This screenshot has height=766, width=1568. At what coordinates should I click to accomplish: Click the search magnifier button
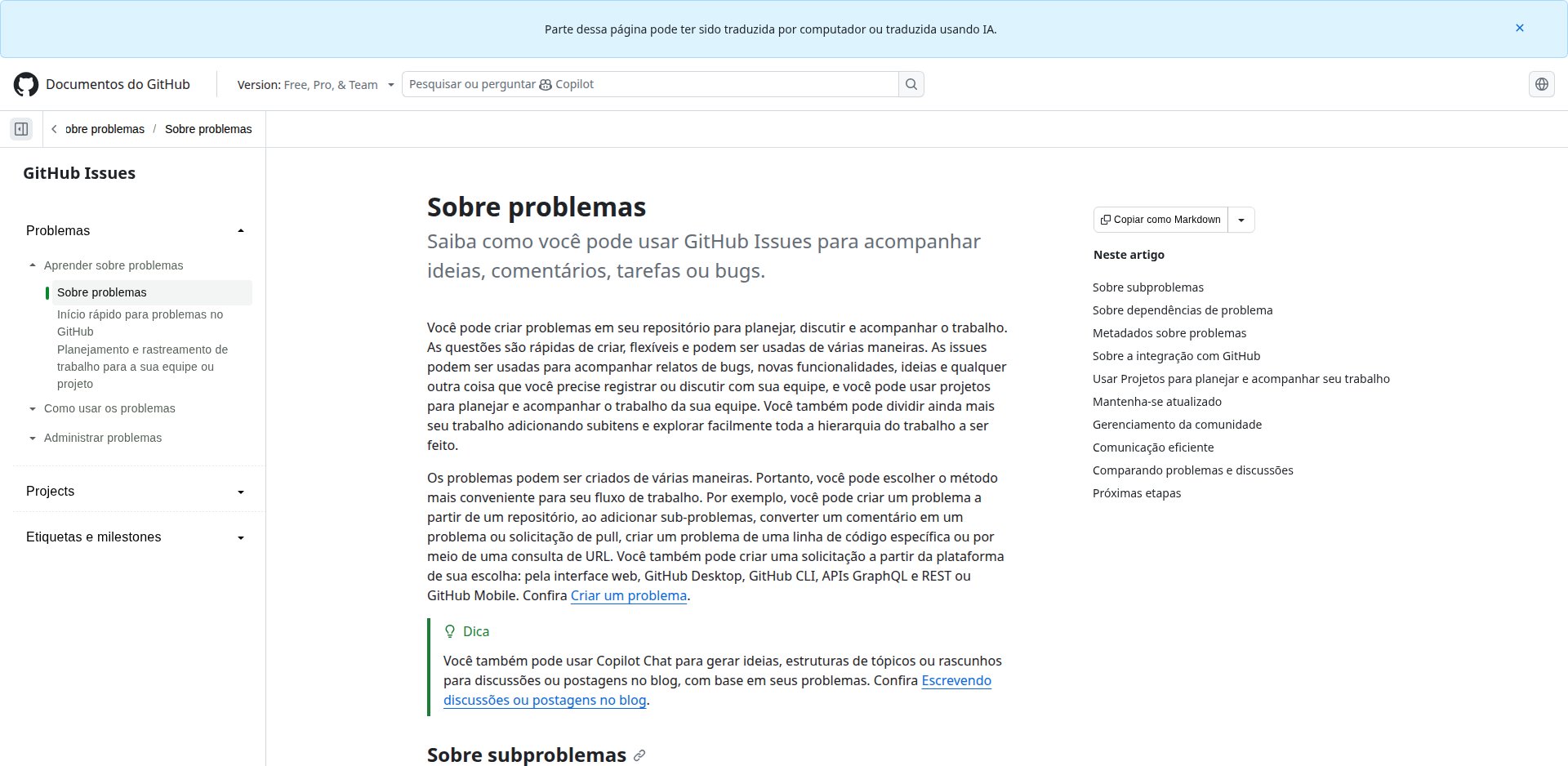[911, 84]
